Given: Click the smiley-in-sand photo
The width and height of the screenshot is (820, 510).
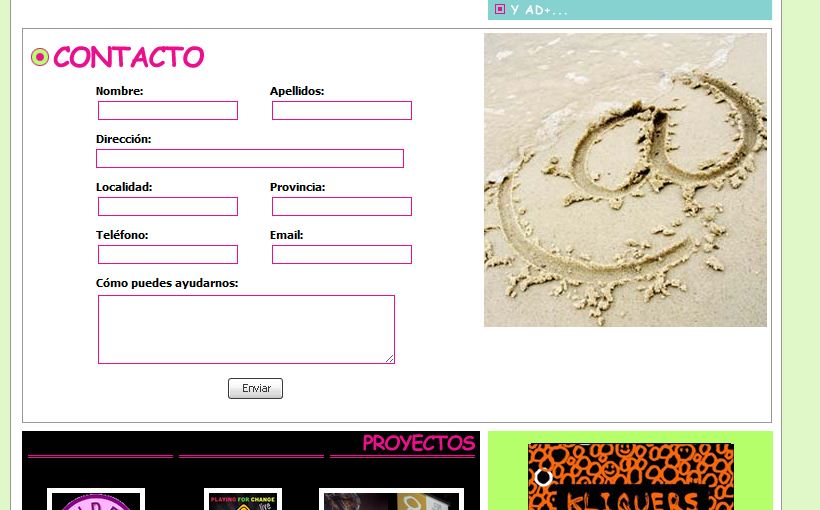Looking at the screenshot, I should (625, 180).
